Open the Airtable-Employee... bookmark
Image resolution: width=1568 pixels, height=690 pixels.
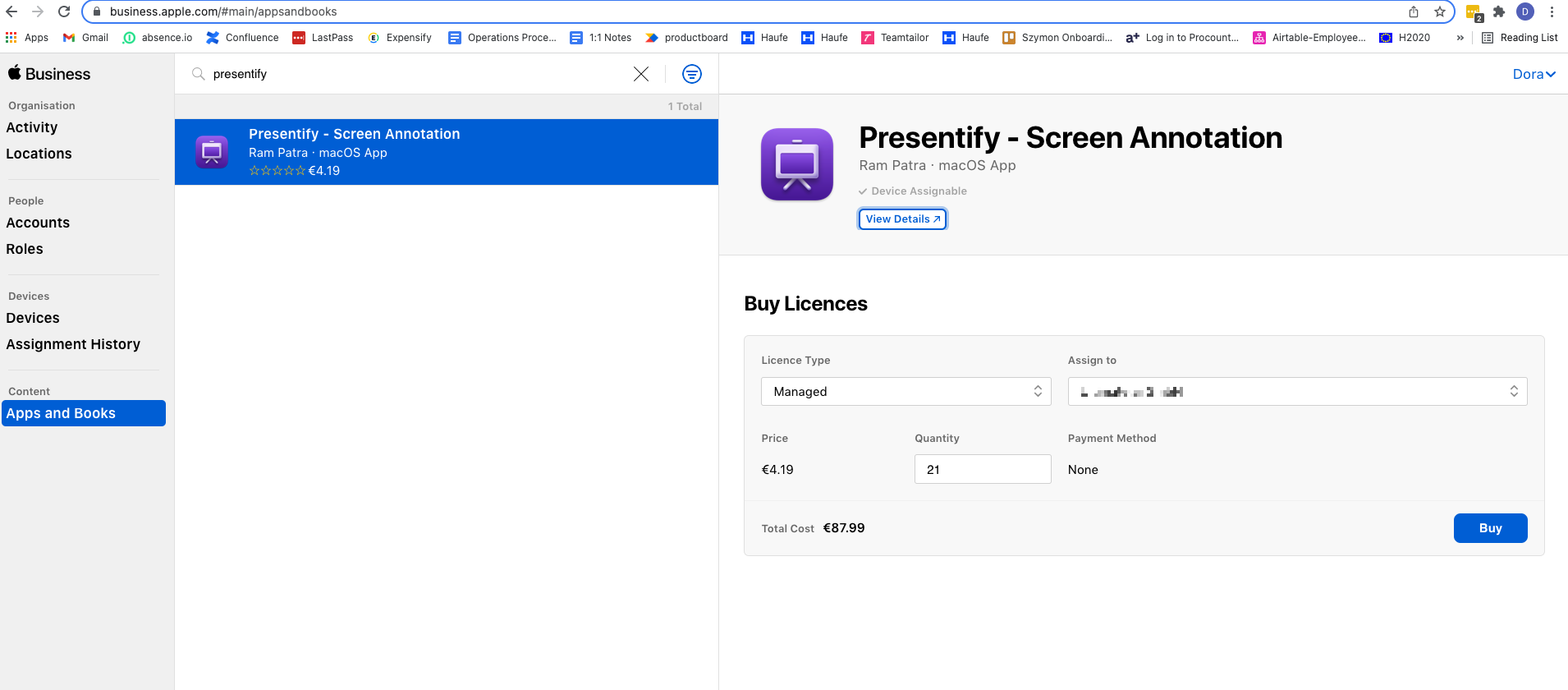pyautogui.click(x=1309, y=38)
